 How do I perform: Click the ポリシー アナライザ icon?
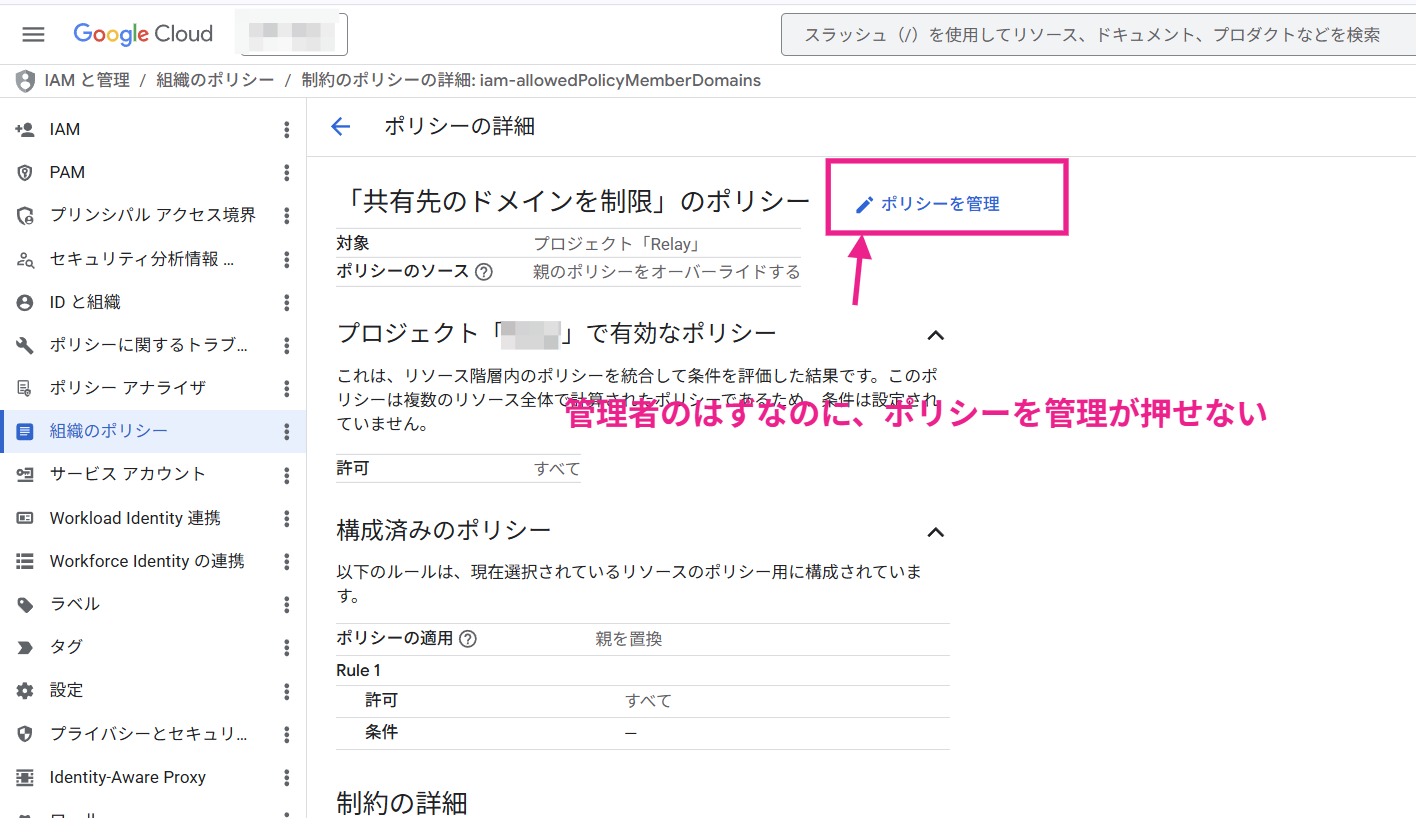[26, 388]
